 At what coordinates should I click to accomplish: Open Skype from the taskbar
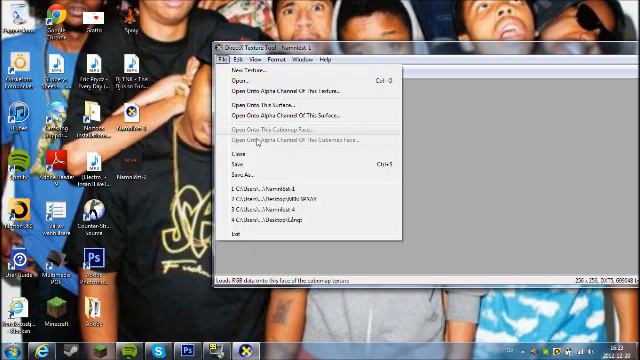tap(159, 351)
